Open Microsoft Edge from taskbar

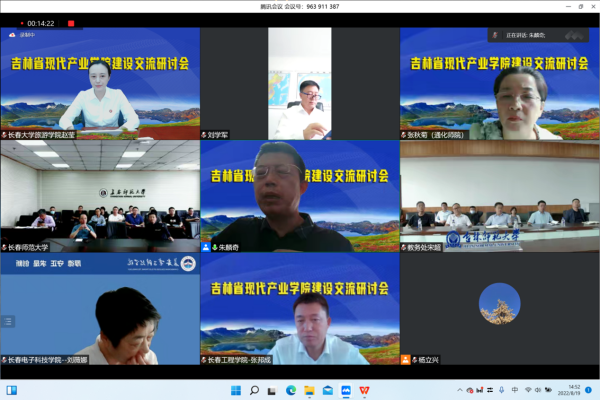pyautogui.click(x=291, y=389)
